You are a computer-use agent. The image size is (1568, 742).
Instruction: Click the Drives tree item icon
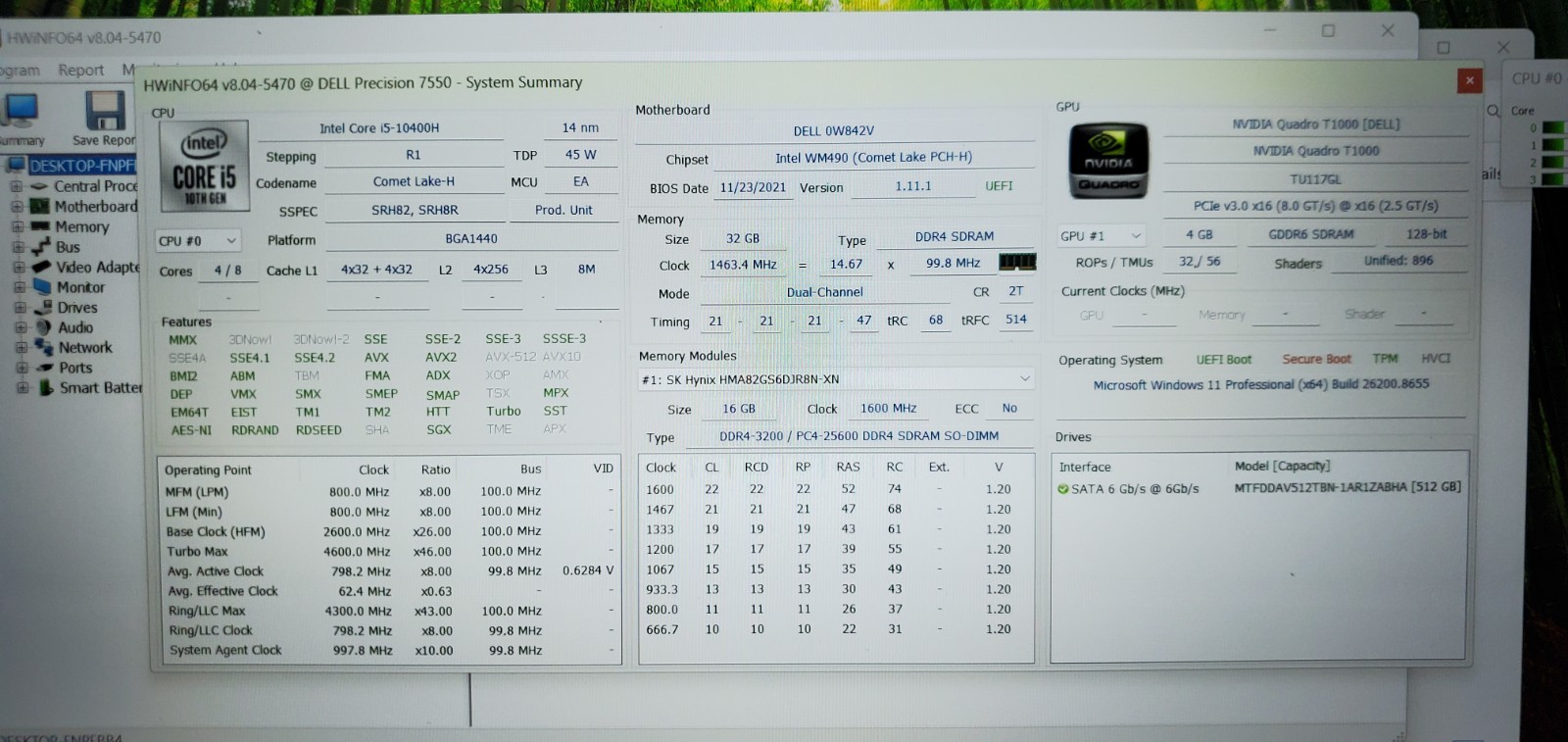click(x=42, y=308)
